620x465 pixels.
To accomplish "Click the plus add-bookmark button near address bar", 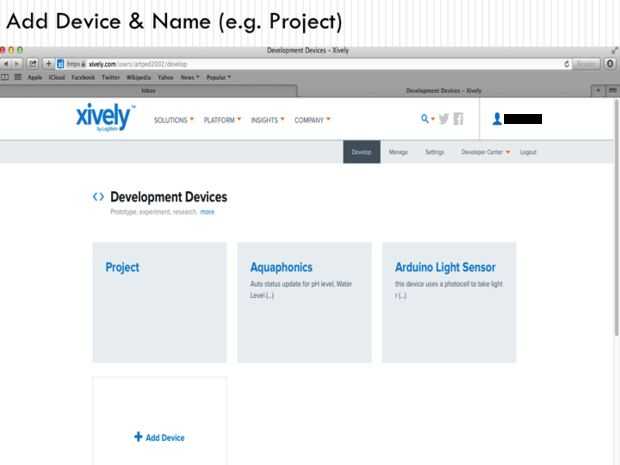I will tap(48, 64).
